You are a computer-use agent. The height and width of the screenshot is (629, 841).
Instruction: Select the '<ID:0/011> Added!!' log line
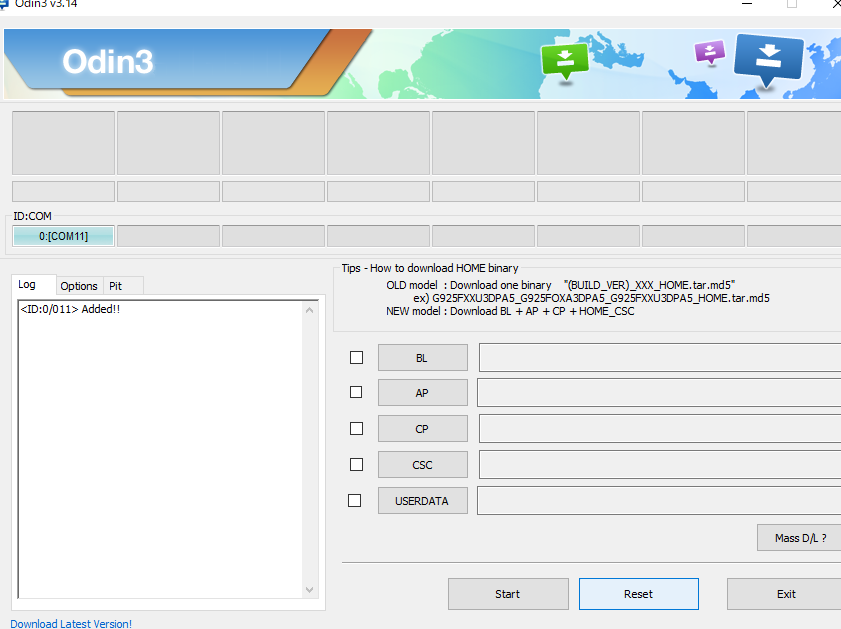tap(70, 309)
